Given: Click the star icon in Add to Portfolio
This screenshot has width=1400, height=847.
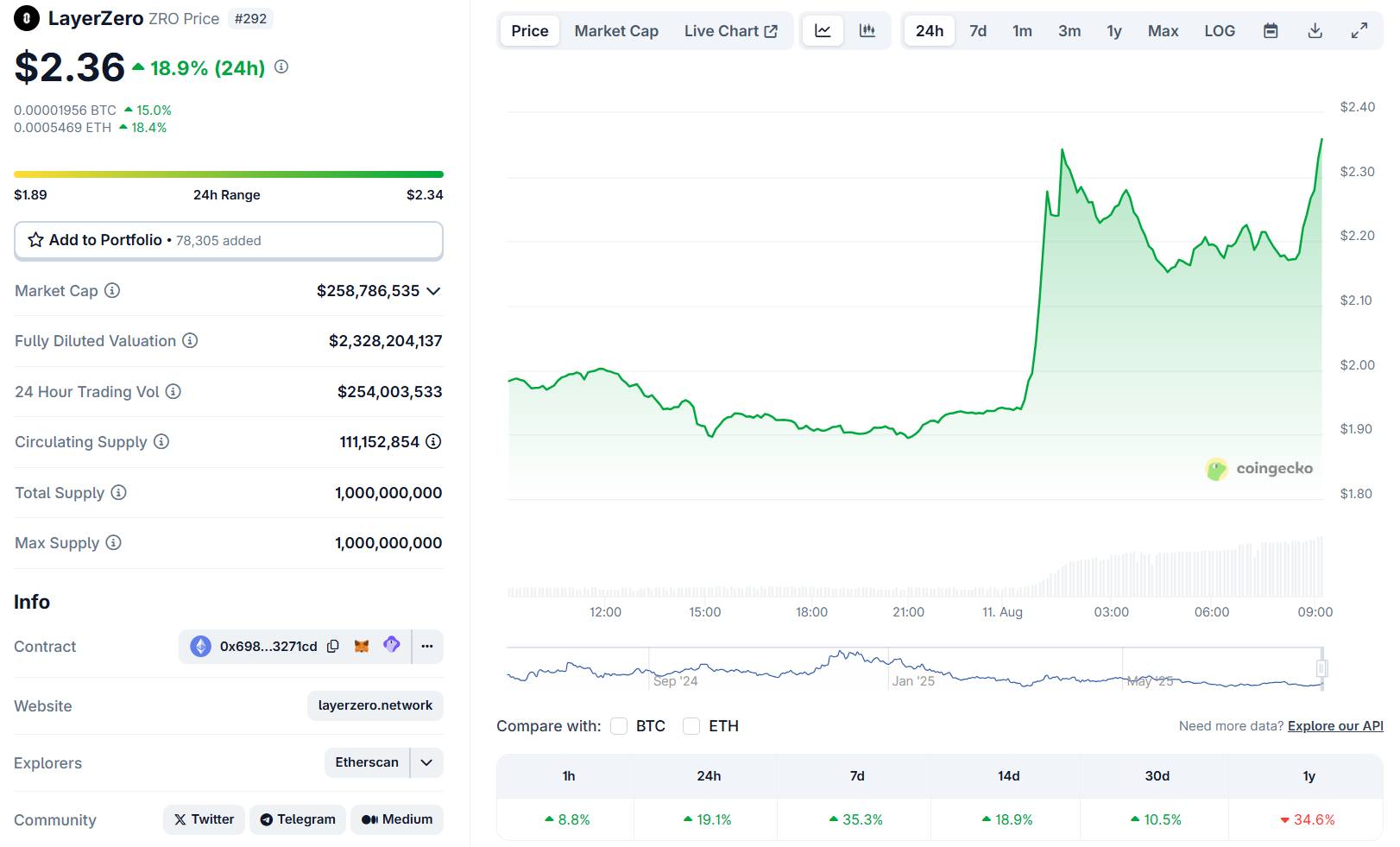Looking at the screenshot, I should (x=35, y=240).
